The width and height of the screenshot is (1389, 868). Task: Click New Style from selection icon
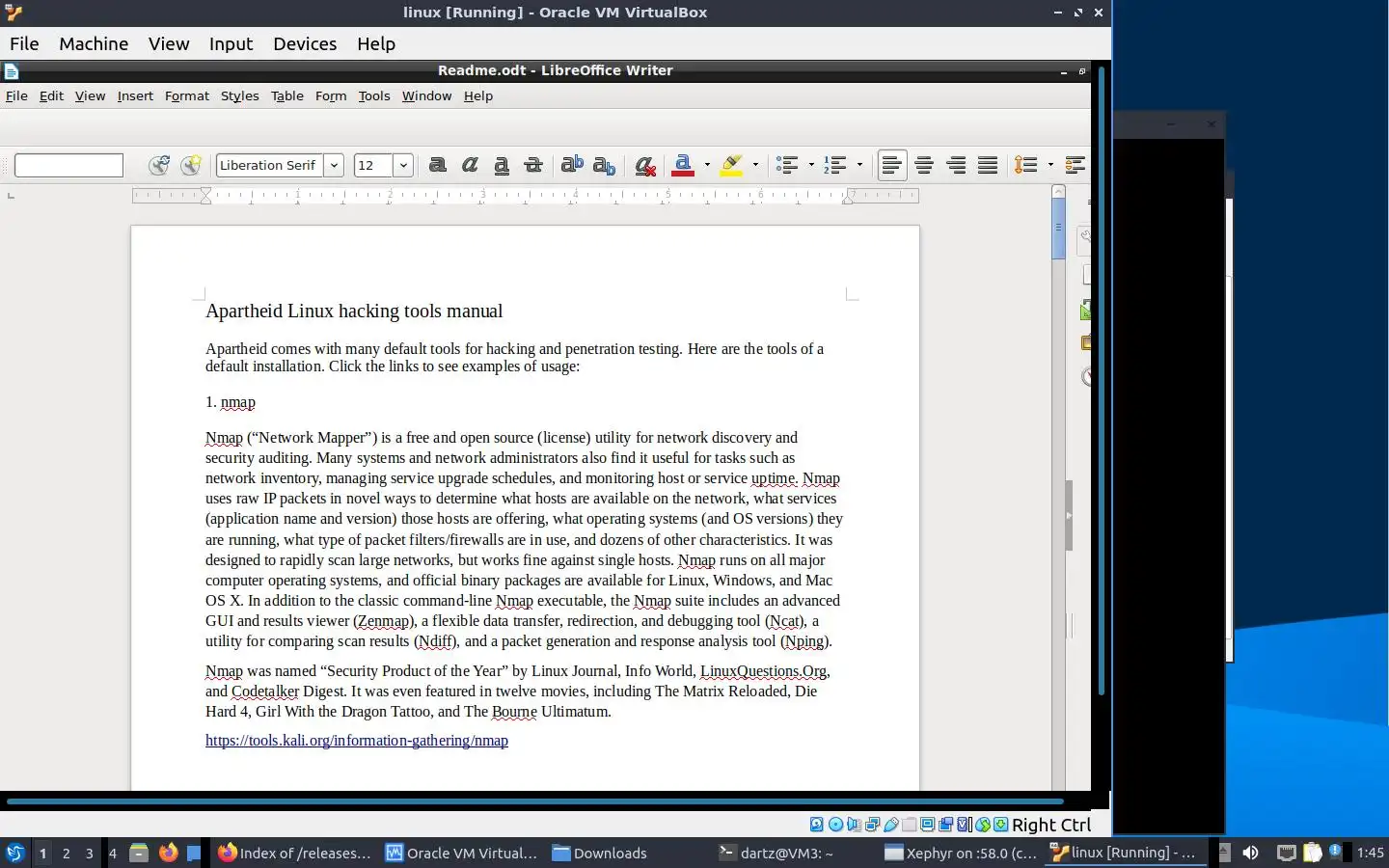tap(191, 165)
